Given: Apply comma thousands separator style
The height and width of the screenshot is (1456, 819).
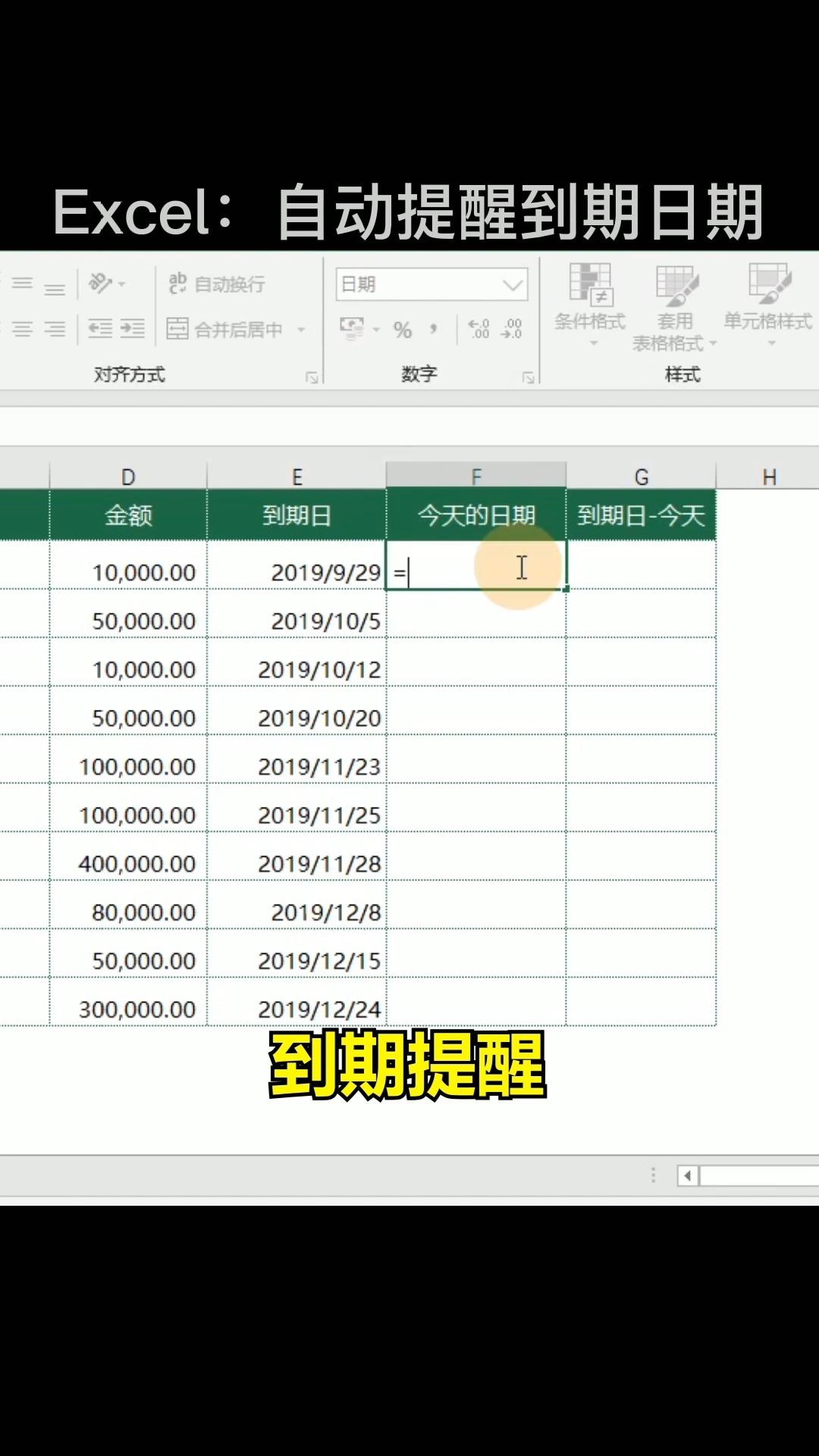Looking at the screenshot, I should 434,329.
